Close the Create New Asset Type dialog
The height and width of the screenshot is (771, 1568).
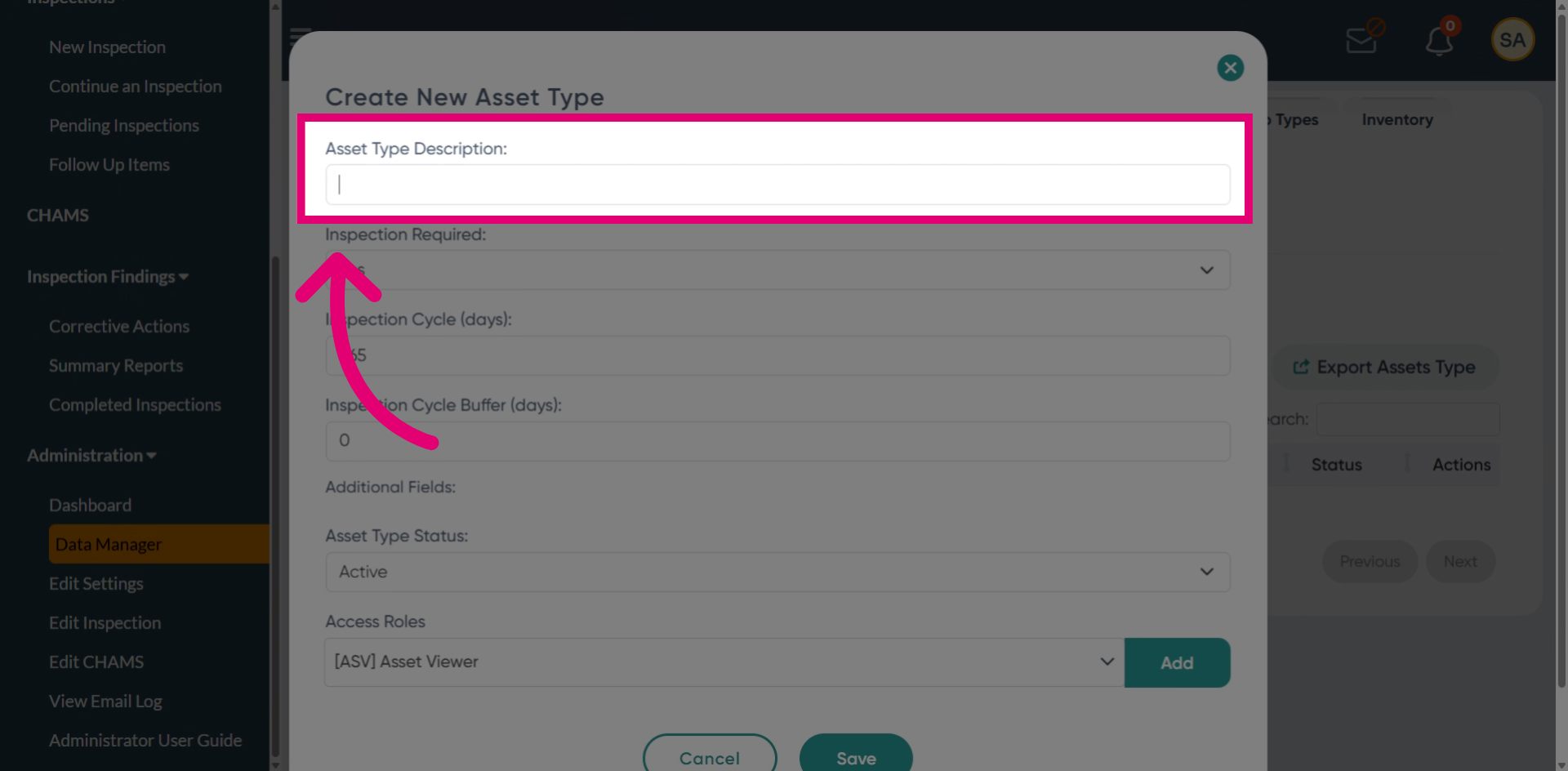point(1230,68)
